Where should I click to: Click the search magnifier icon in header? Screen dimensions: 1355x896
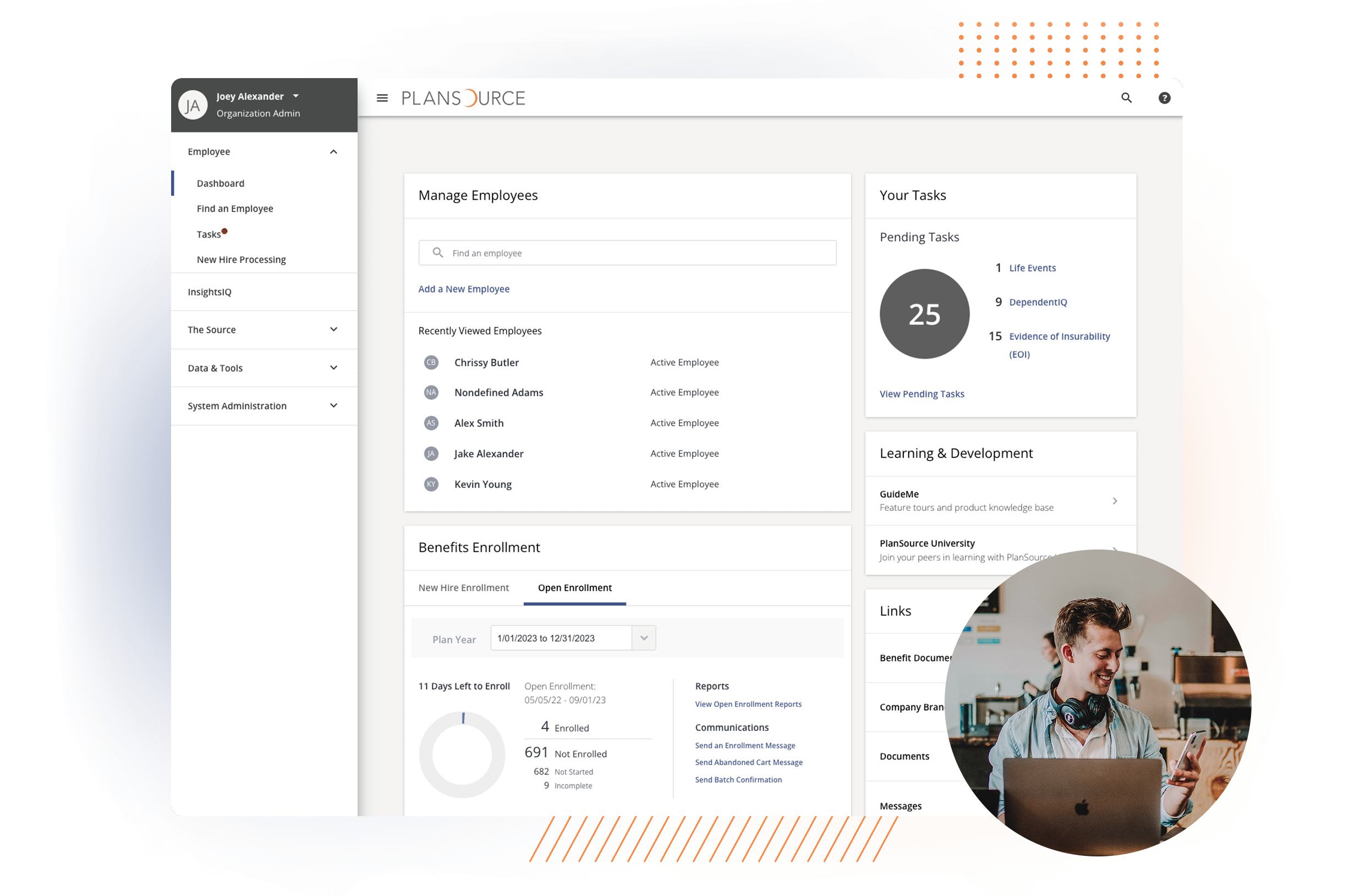point(1126,98)
